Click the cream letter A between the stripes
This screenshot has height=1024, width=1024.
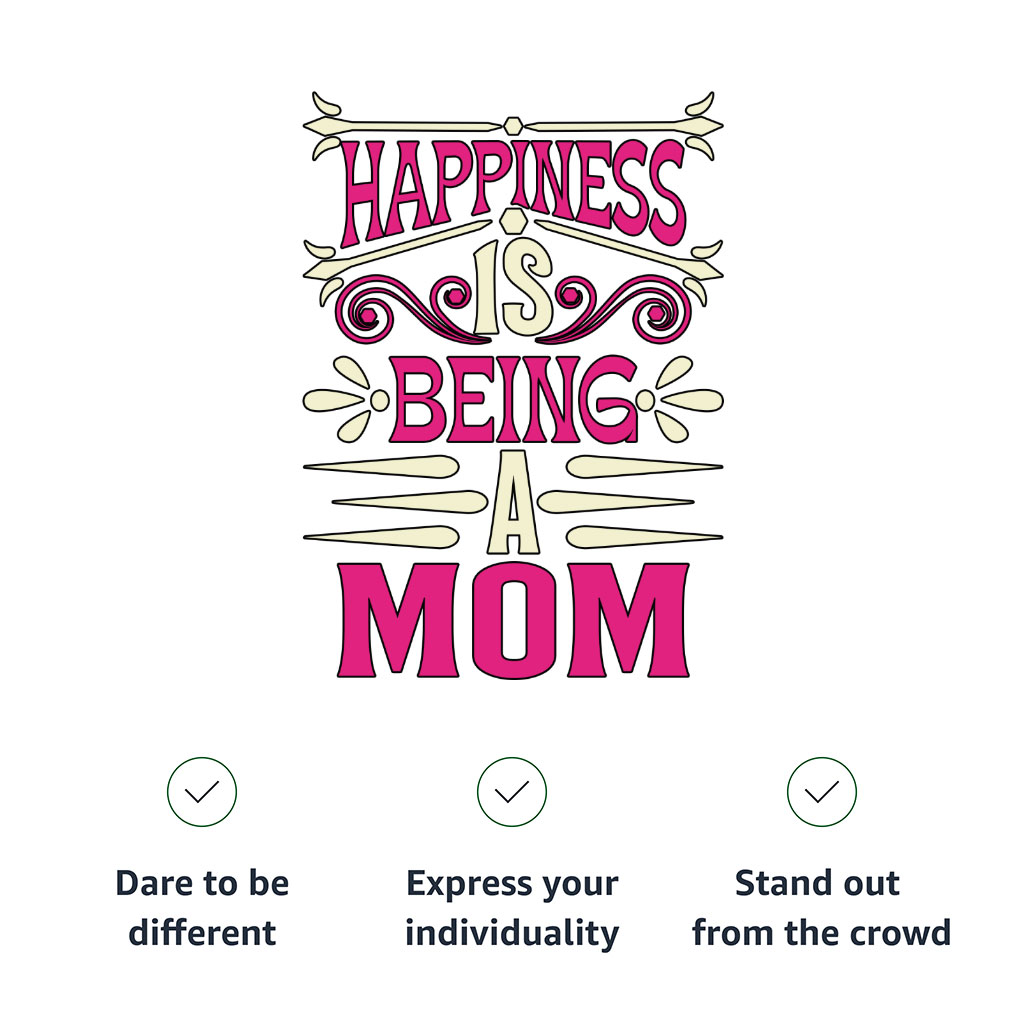click(514, 502)
